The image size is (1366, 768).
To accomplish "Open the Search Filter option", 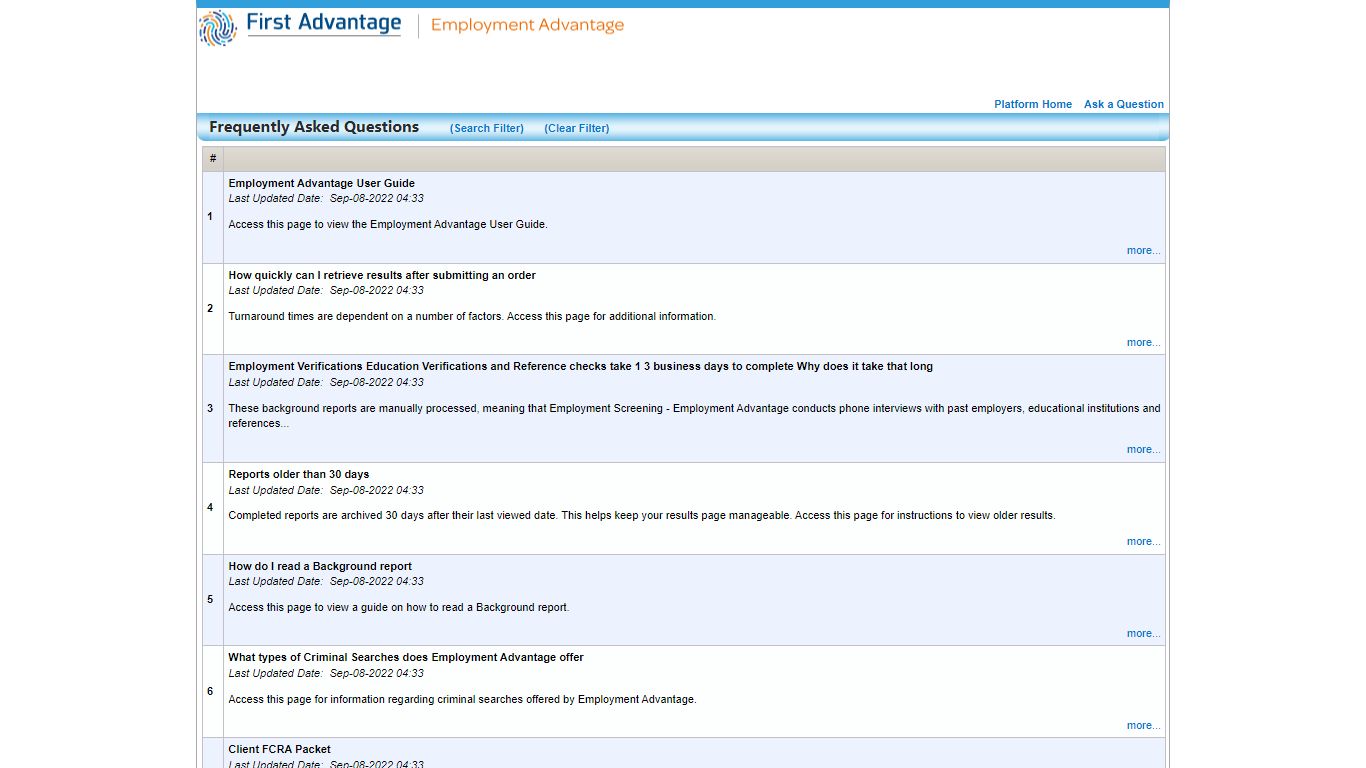I will (x=487, y=128).
